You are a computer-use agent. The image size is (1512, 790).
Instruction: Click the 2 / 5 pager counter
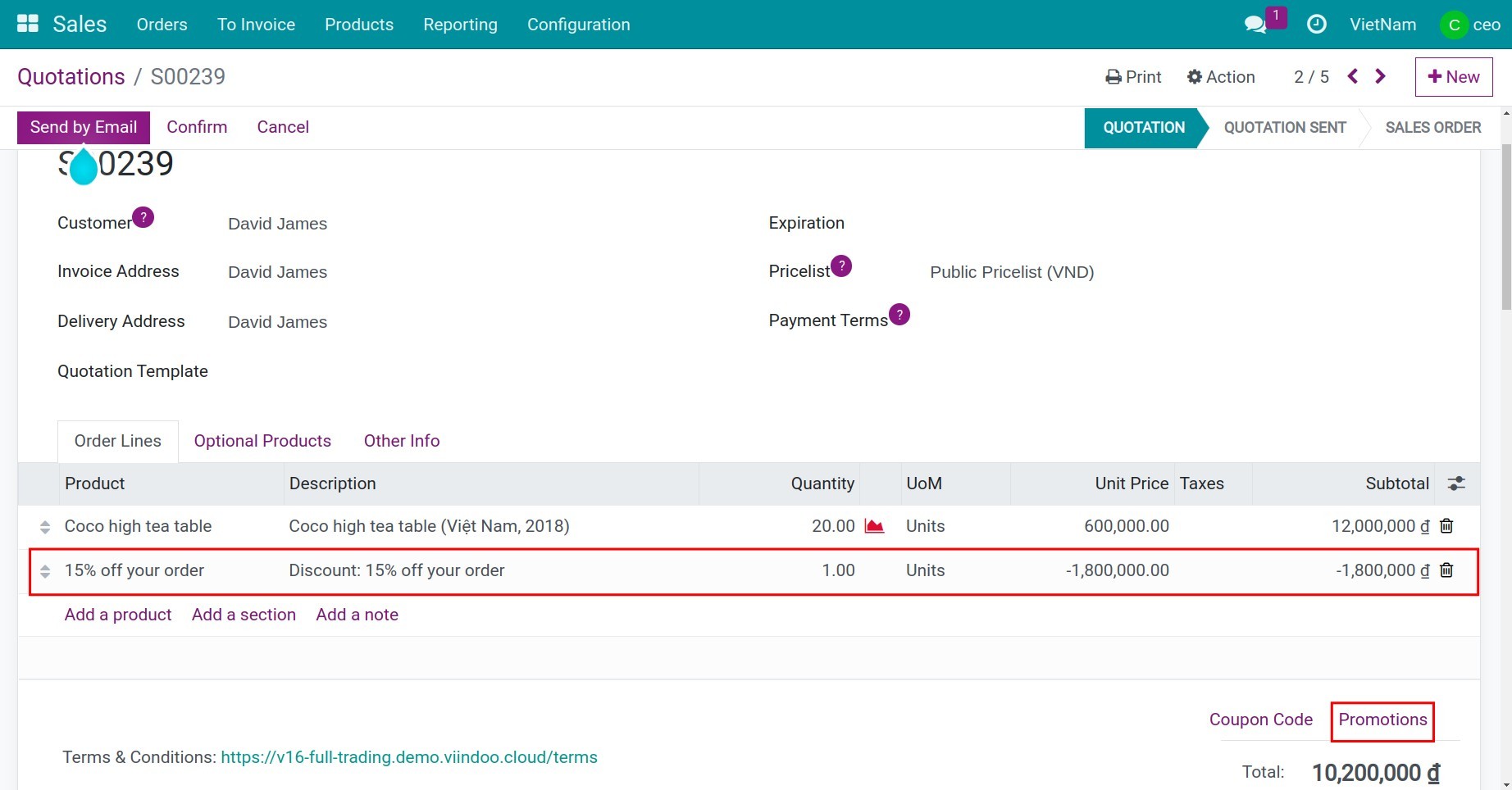pos(1311,77)
